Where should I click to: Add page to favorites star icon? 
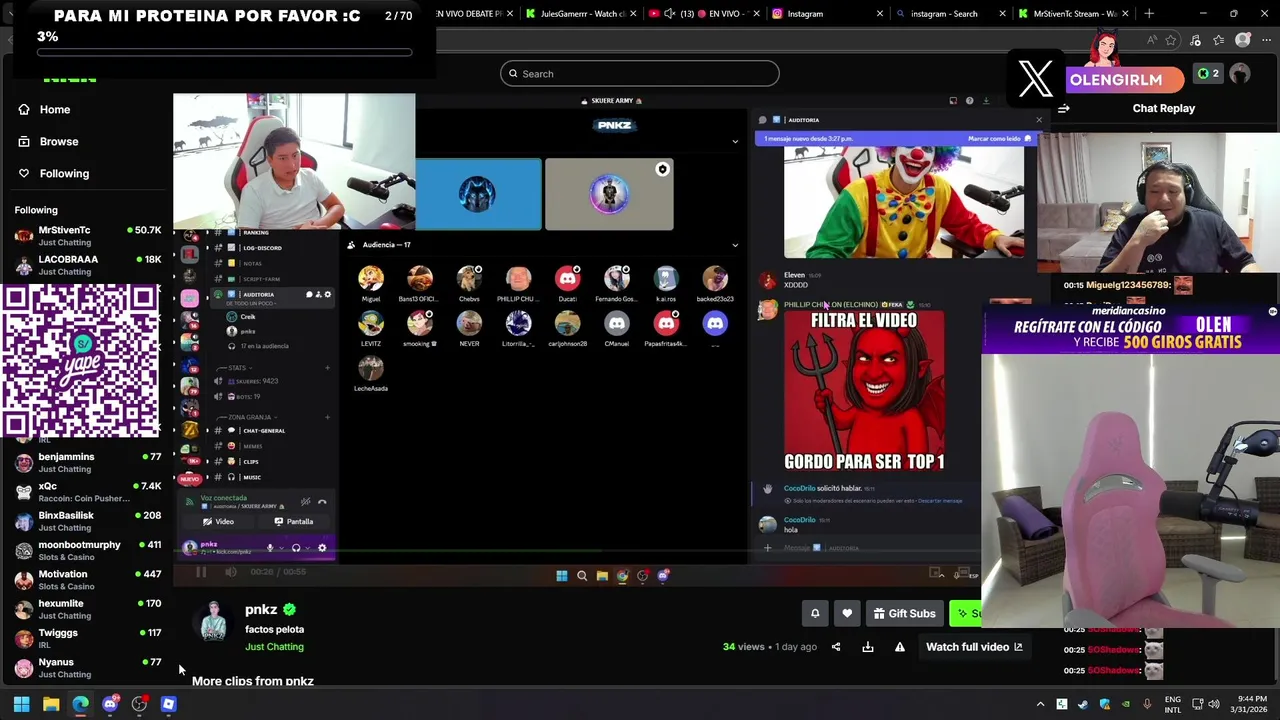click(1171, 40)
